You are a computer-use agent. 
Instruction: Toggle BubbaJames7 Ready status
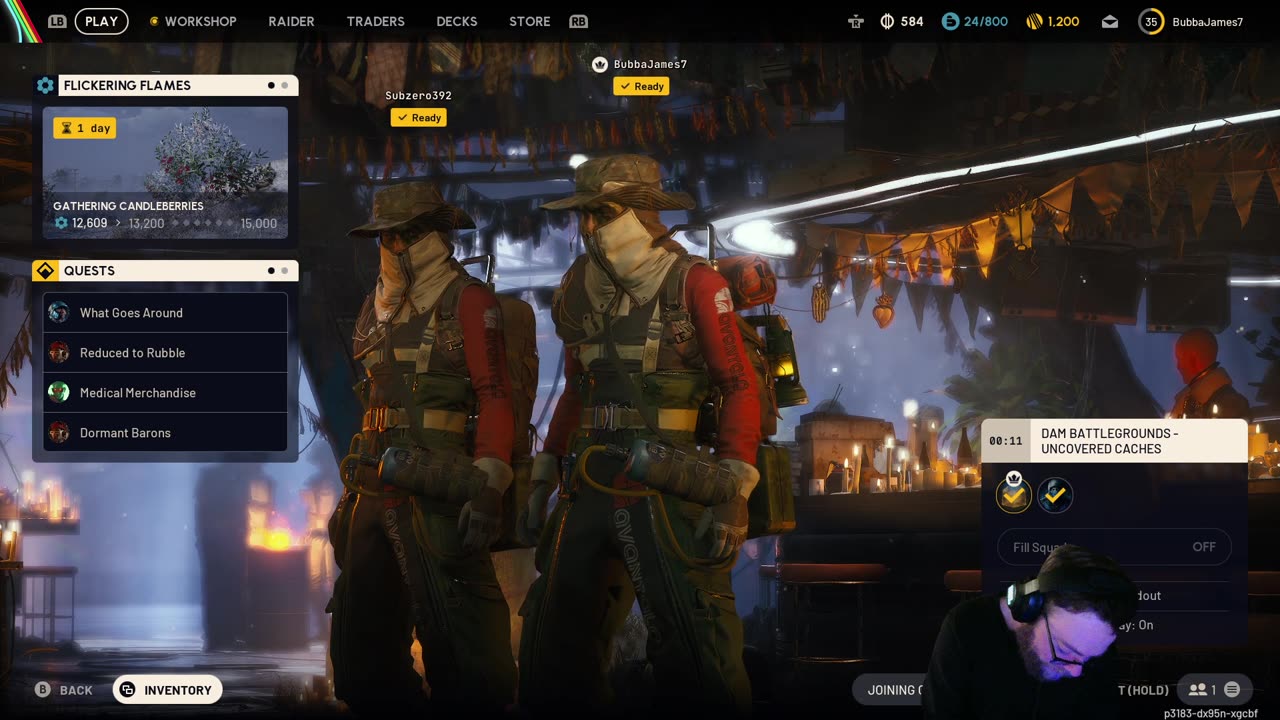pyautogui.click(x=641, y=86)
